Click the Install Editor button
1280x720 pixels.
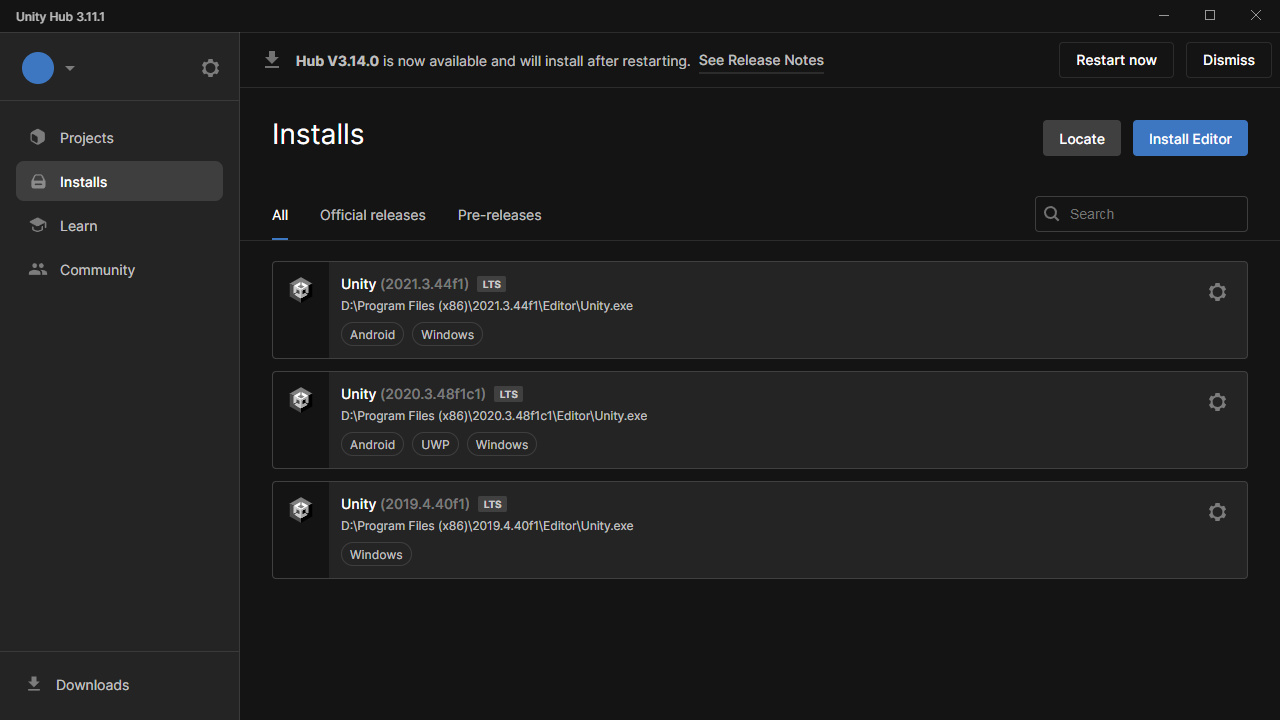[1190, 139]
